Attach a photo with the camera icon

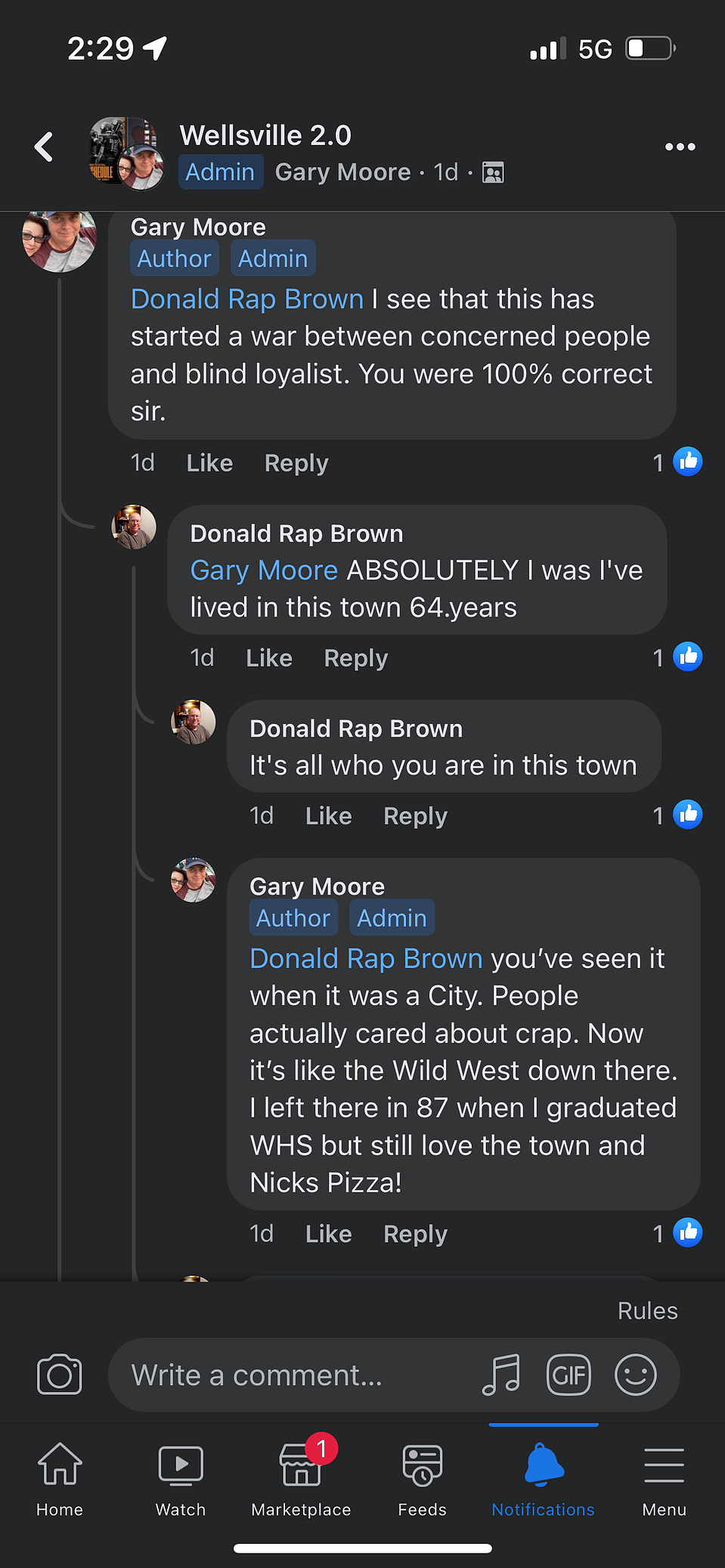click(60, 1375)
